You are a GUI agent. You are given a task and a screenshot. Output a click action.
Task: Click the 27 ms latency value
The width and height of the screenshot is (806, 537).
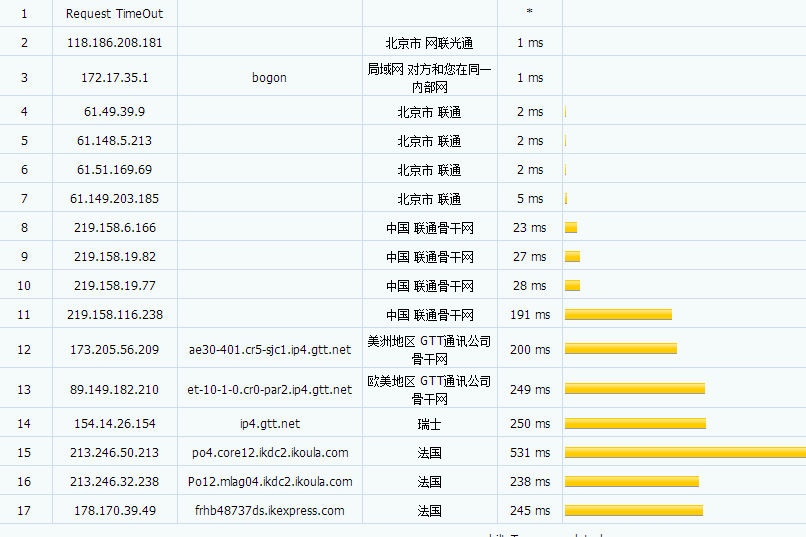click(x=529, y=256)
